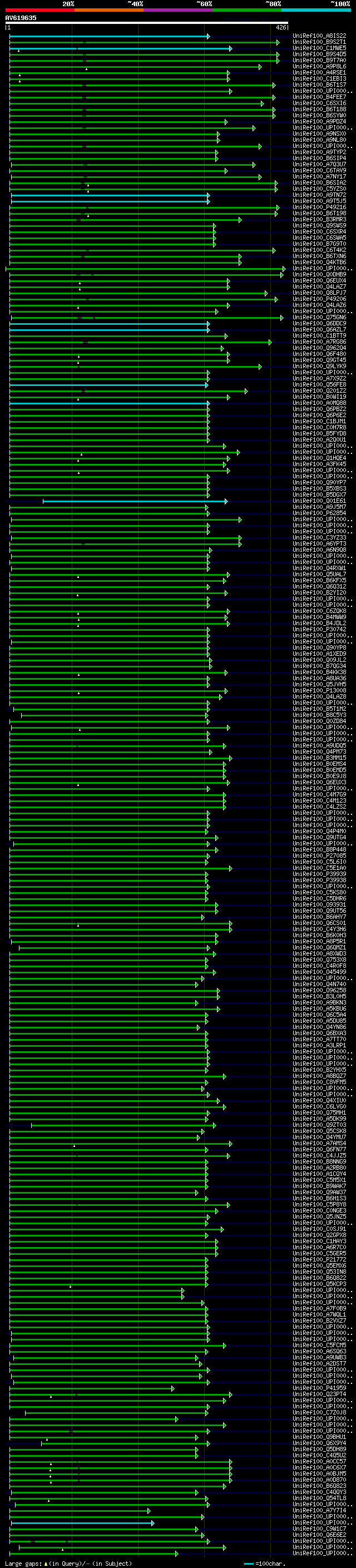Click the green alignment bar for UniRef100_B9S2T1
The image size is (356, 1568).
[144, 43]
